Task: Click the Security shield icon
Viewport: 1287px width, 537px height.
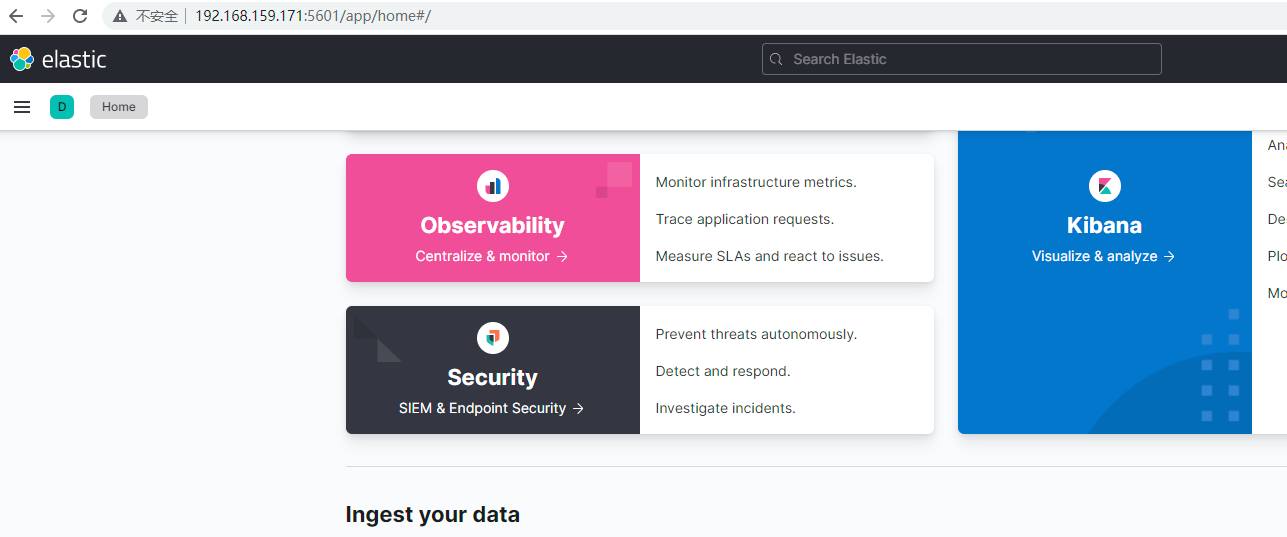Action: (493, 338)
